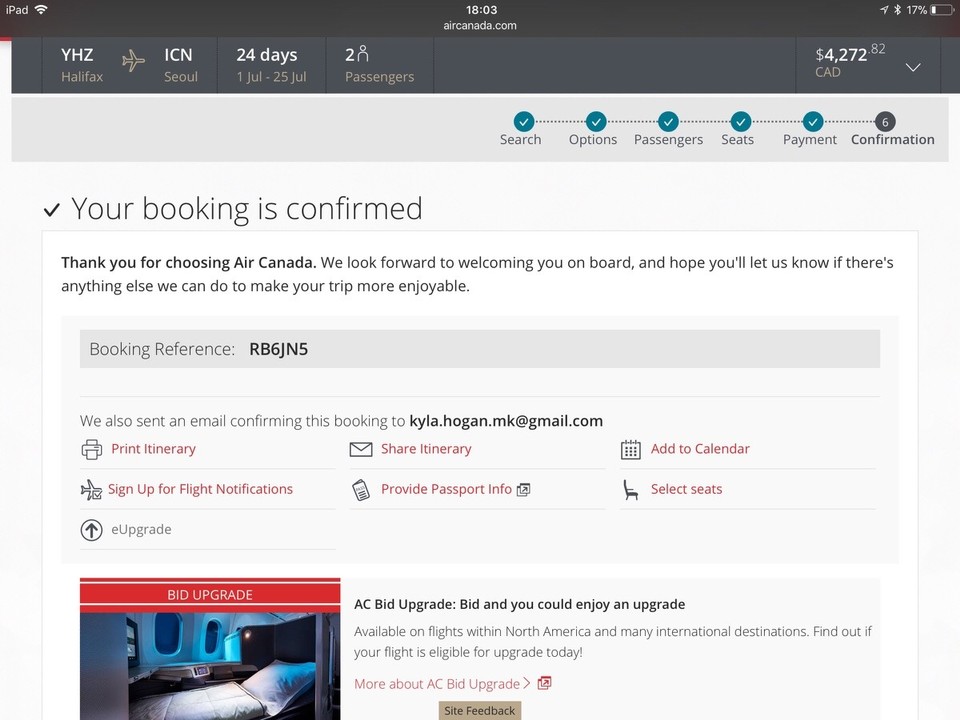This screenshot has height=720, width=960.
Task: Tap the Bluetooth icon in status bar
Action: [x=897, y=10]
